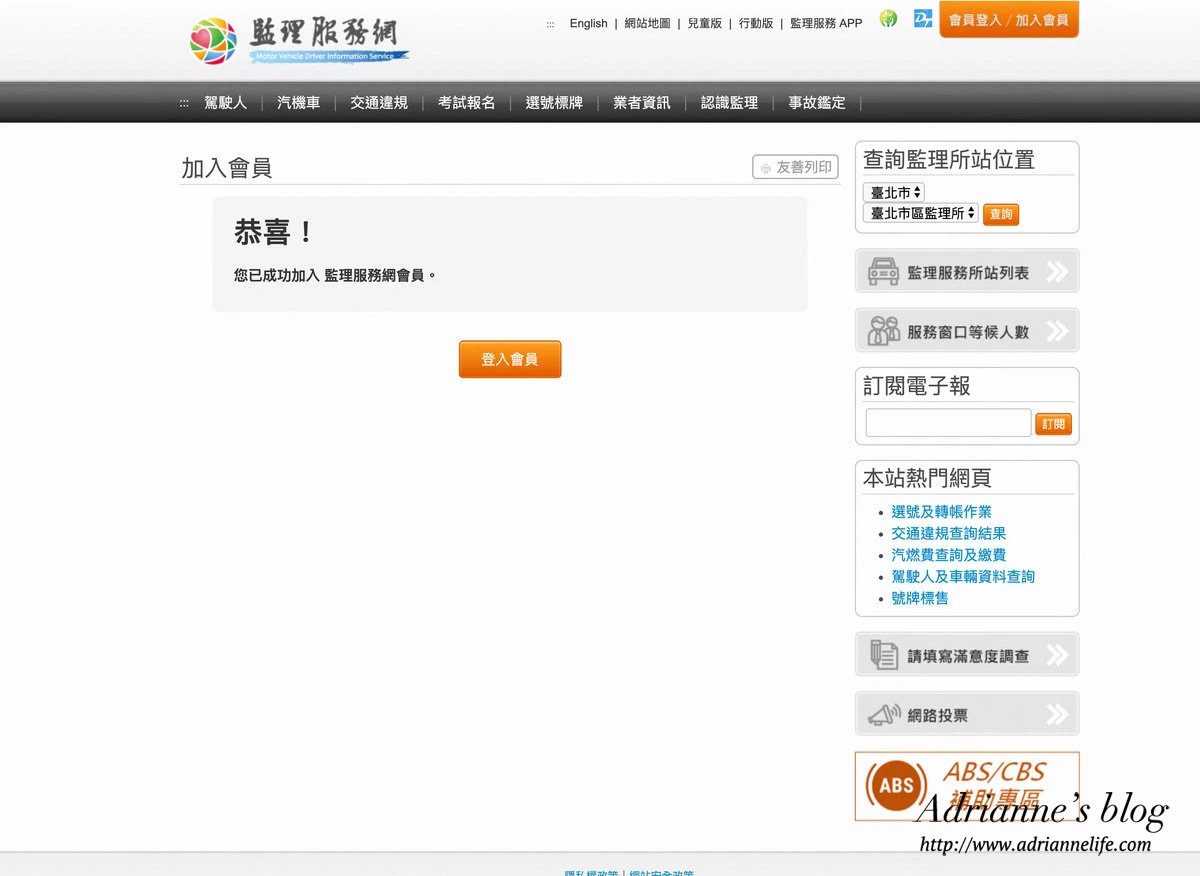Open the ABS/CBS 補助專區 banner
This screenshot has height=876, width=1200.
tap(967, 786)
